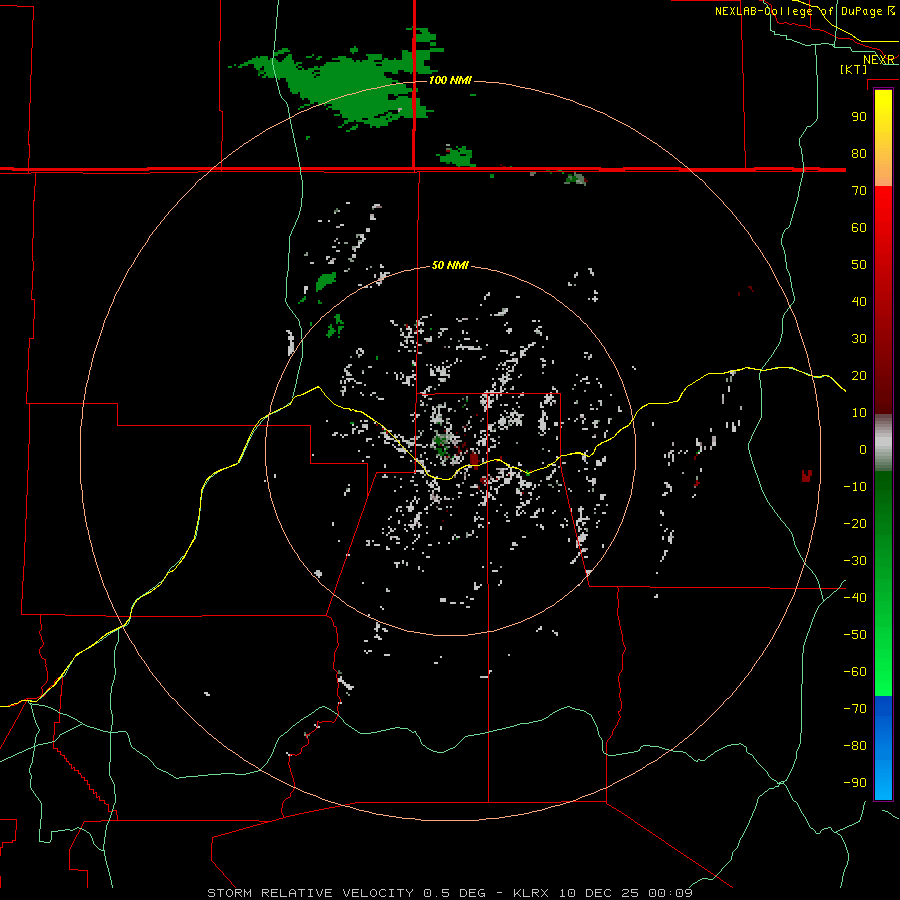Select the 20 value on velocity scale
Screen dimensions: 900x900
(859, 375)
